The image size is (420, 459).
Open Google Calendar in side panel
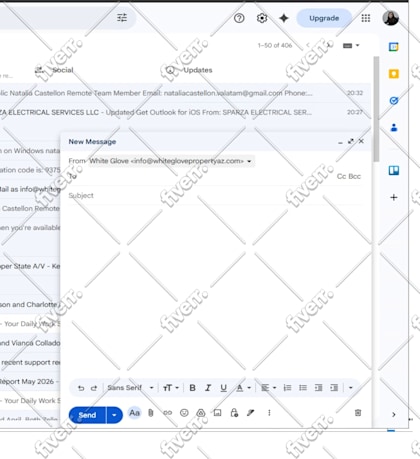click(394, 47)
